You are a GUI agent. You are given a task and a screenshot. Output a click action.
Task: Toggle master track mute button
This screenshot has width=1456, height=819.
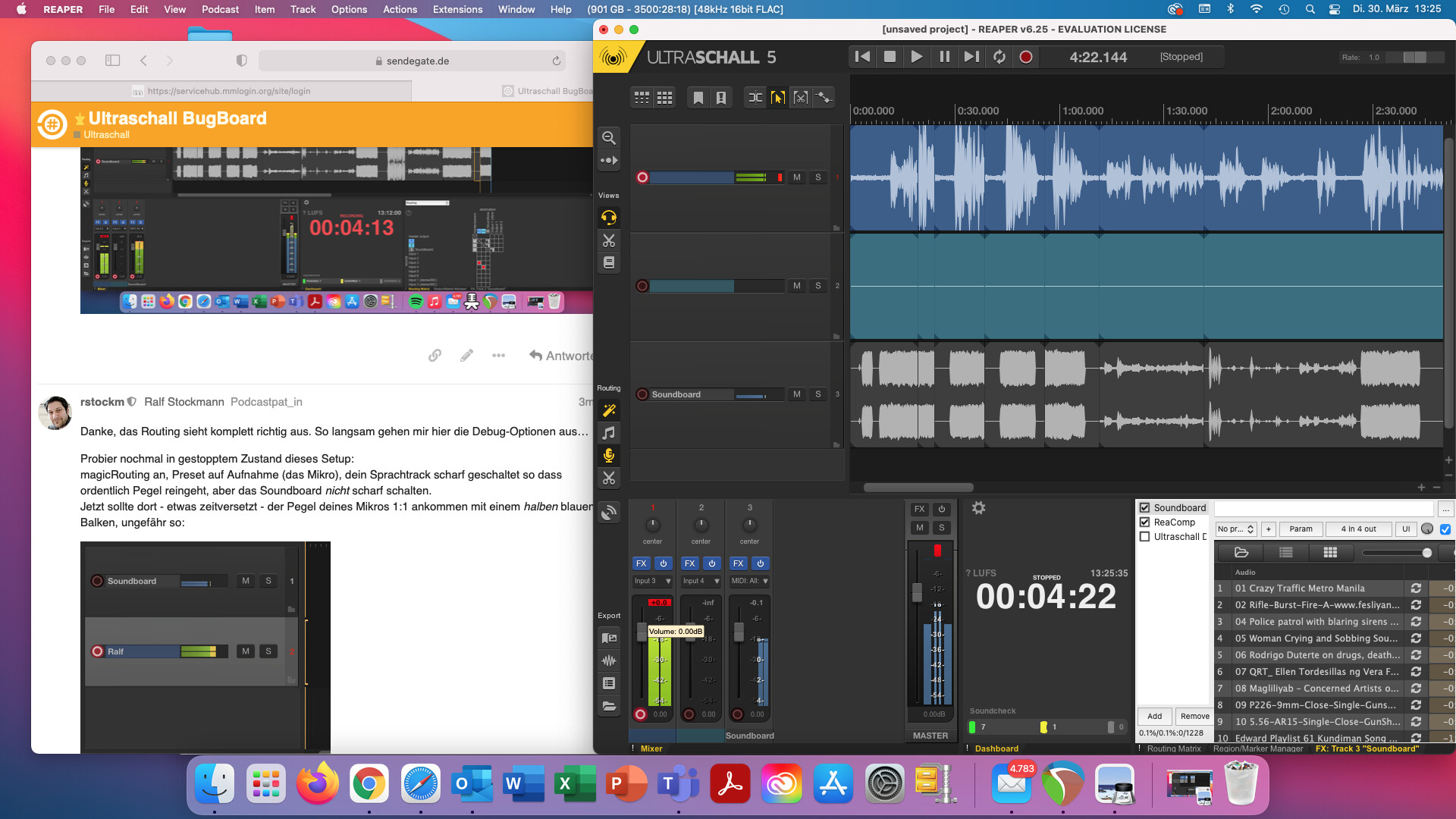point(919,528)
